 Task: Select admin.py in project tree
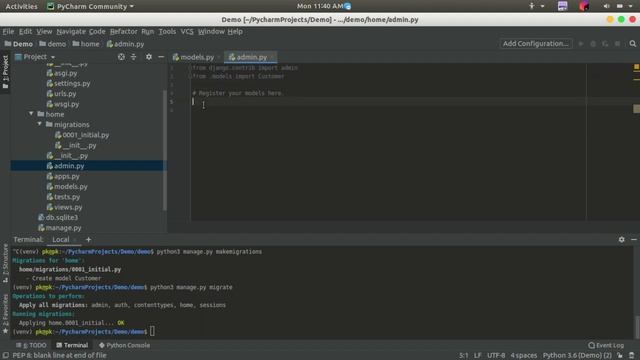pyautogui.click(x=69, y=166)
